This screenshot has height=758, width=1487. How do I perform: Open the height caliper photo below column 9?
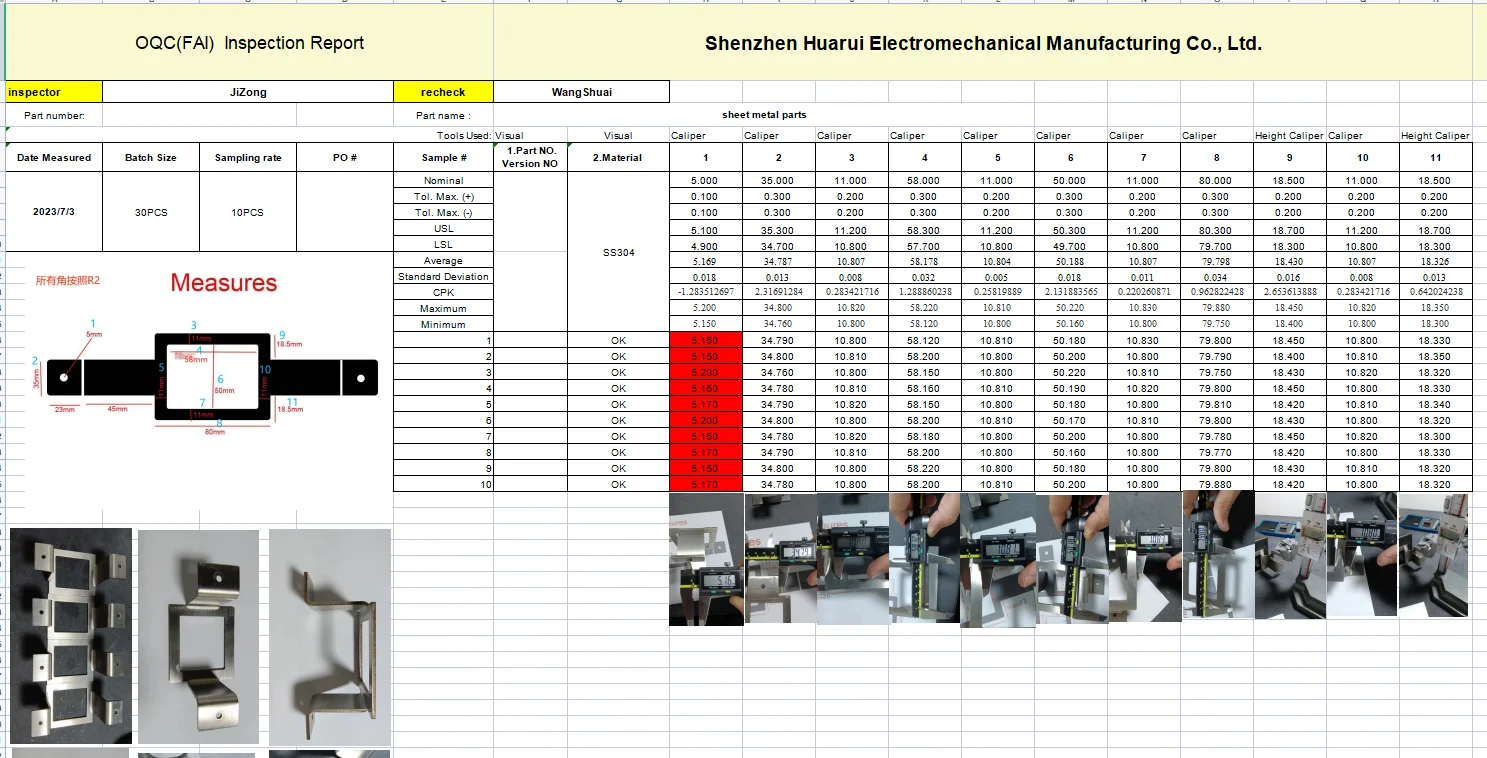click(x=1290, y=555)
